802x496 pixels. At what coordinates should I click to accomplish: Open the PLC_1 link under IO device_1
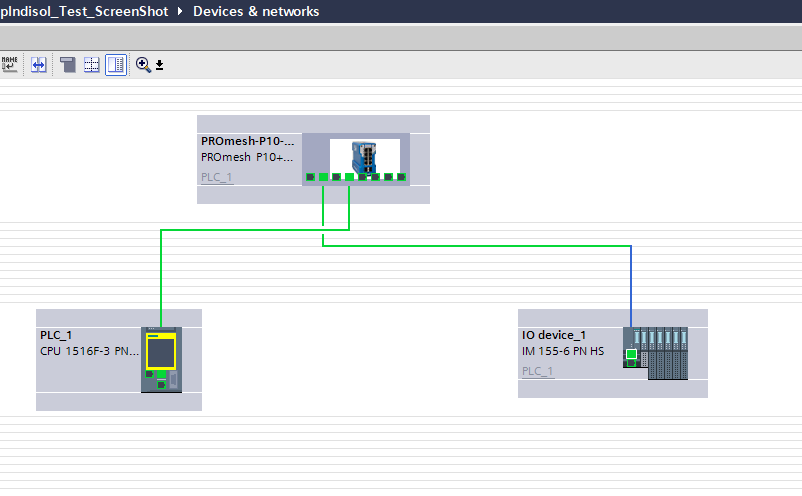(x=537, y=371)
